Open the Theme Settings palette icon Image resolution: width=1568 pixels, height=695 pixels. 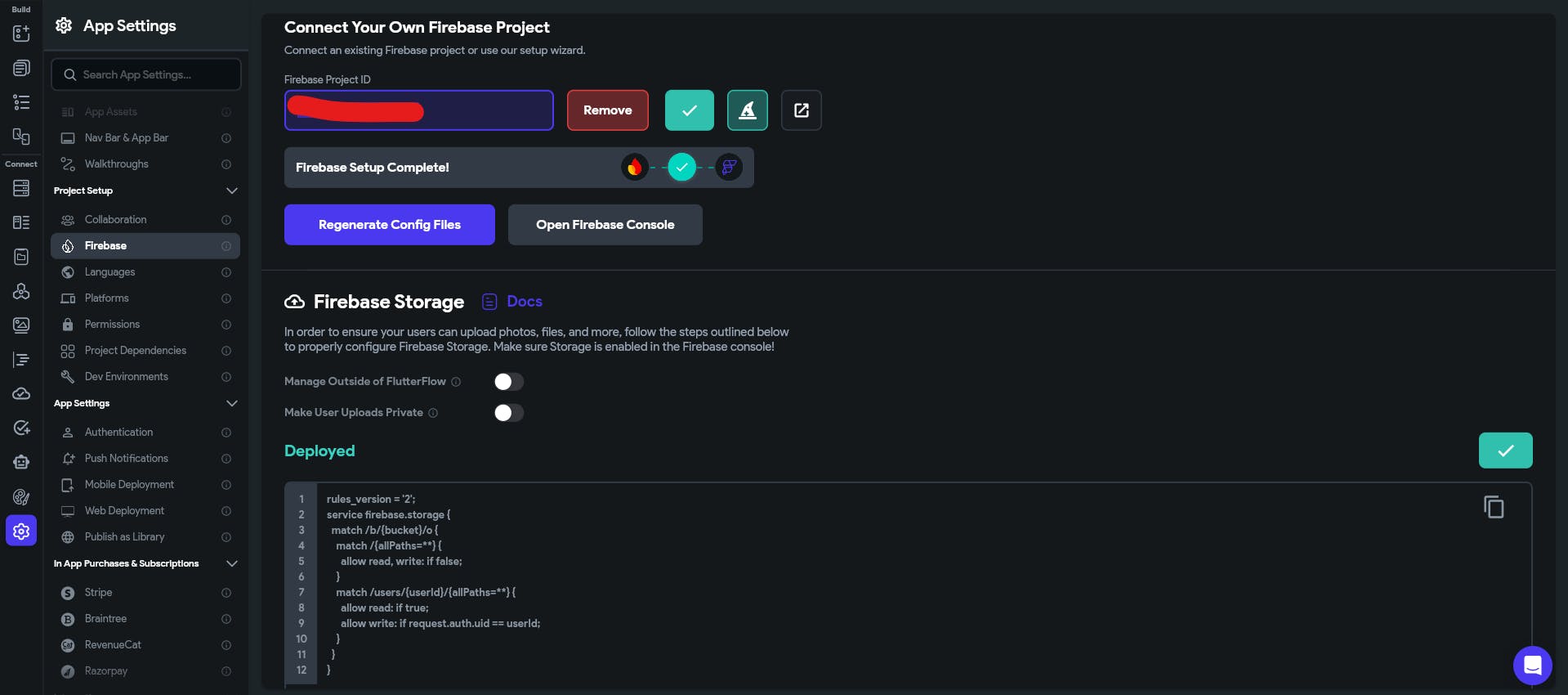tap(21, 497)
